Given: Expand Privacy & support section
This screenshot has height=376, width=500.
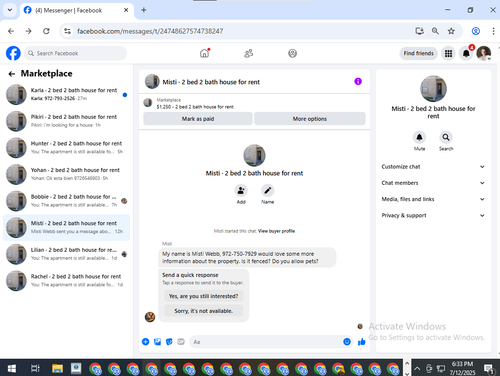Looking at the screenshot, I should (x=433, y=216).
